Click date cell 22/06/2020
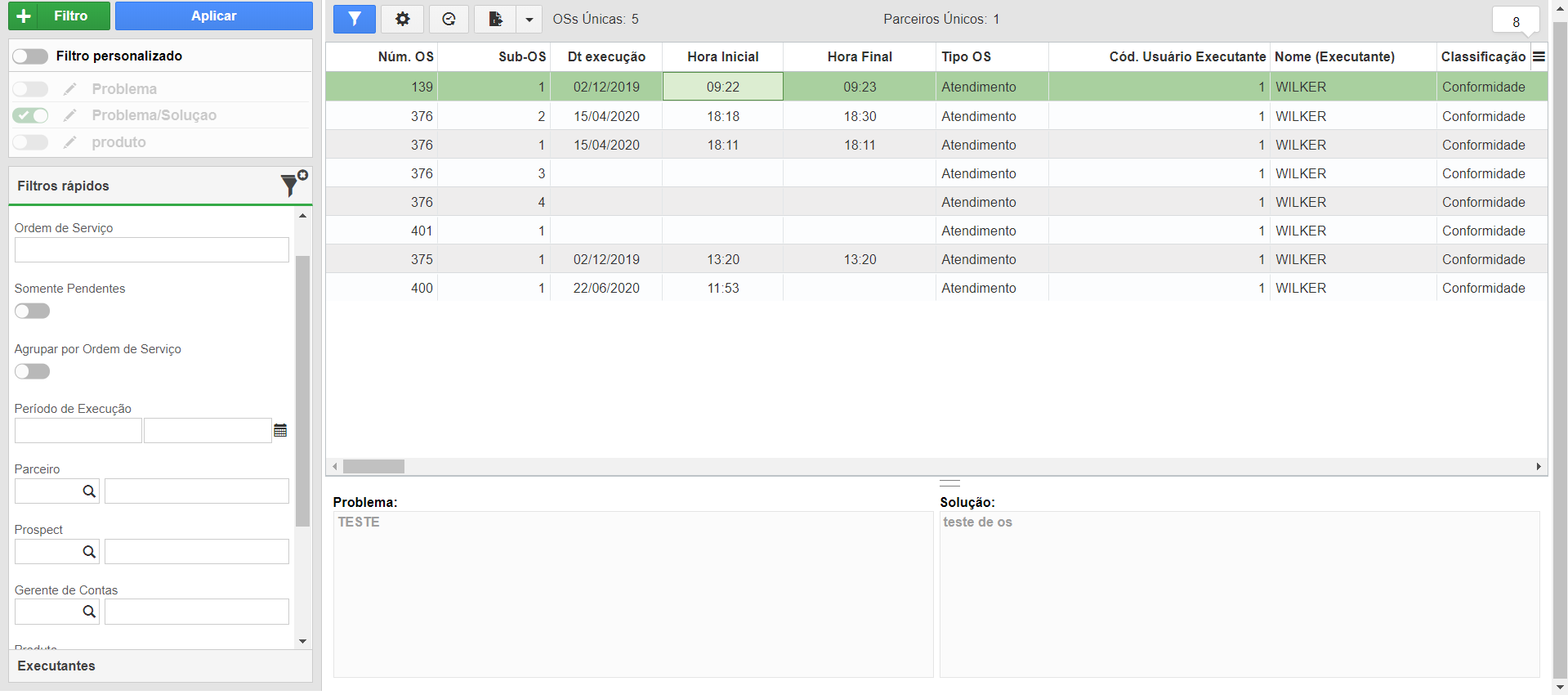Screen dimensions: 1568x695 [x=606, y=288]
